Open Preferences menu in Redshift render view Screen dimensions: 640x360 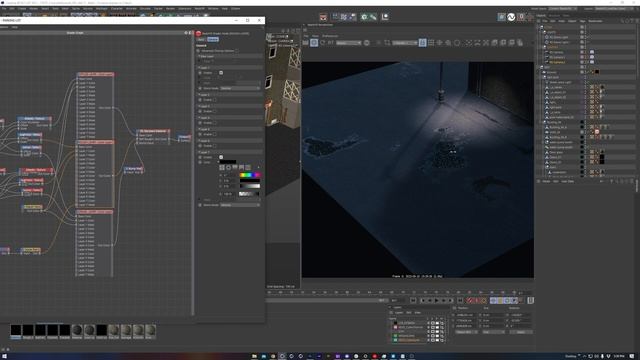click(x=330, y=36)
